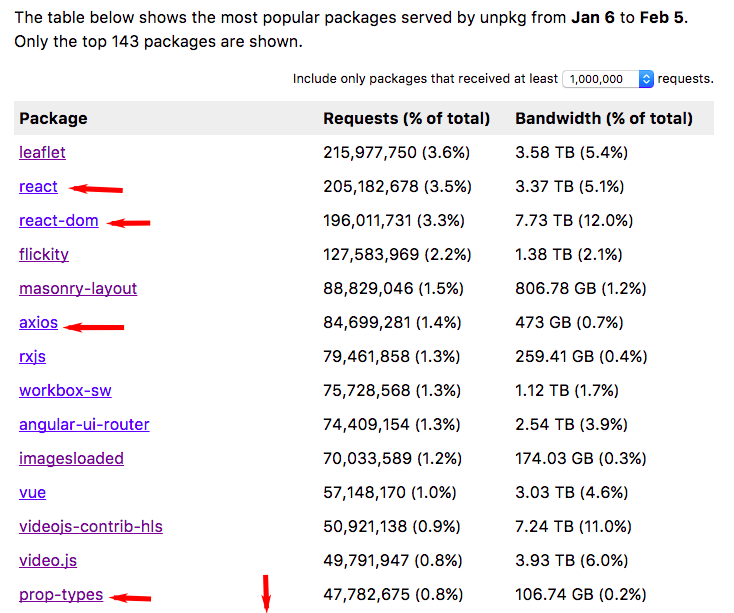Select flickity requests value 127,583,969 (2.2%)
Screen dimensions: 734x613
click(397, 255)
